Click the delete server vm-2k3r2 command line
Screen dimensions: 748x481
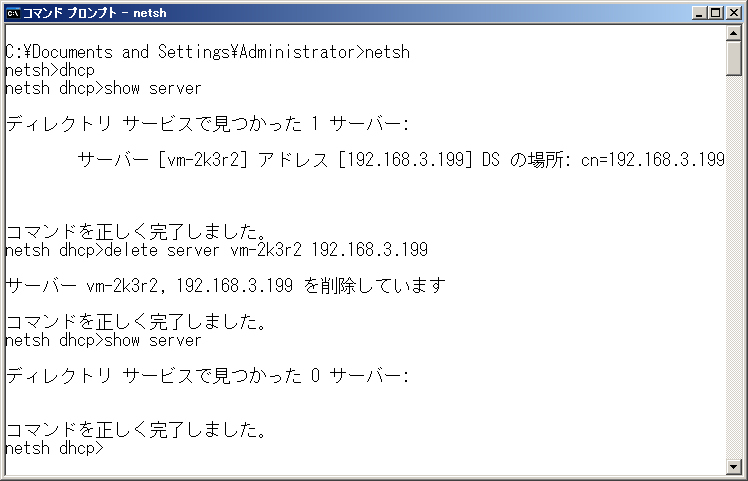(x=217, y=250)
